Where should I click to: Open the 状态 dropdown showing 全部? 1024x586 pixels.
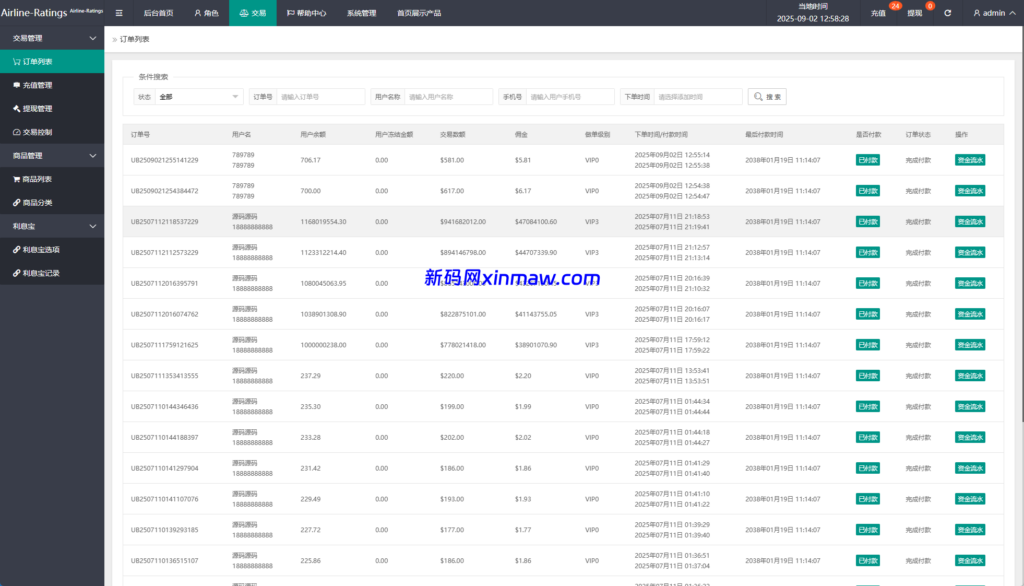coord(197,96)
